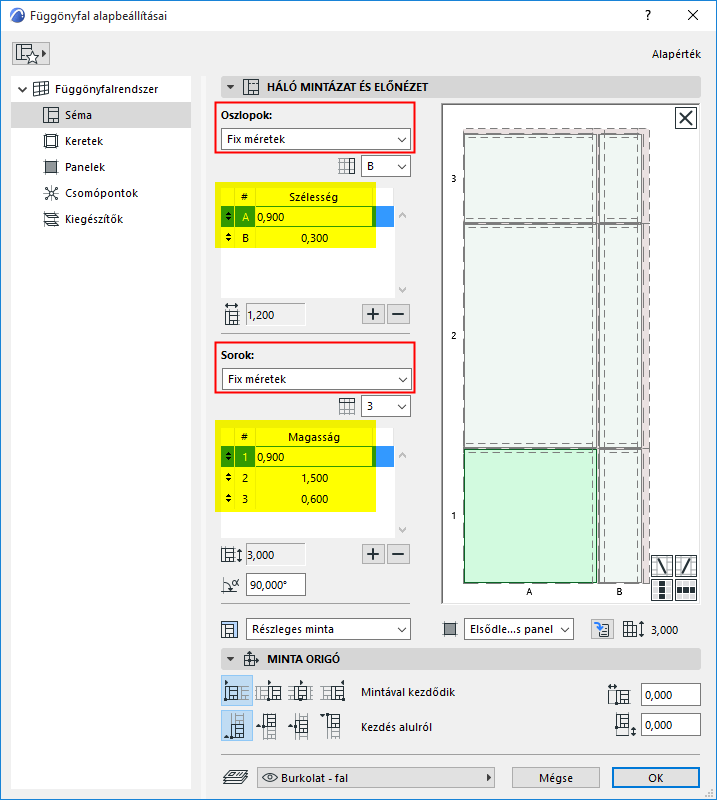The width and height of the screenshot is (717, 800).
Task: Select the Séma page in the tree
Action: pos(101,115)
